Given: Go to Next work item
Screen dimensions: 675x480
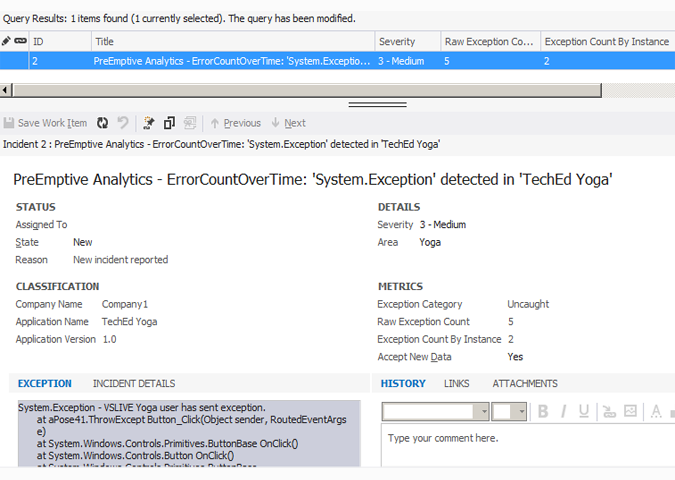Looking at the screenshot, I should tap(288, 123).
